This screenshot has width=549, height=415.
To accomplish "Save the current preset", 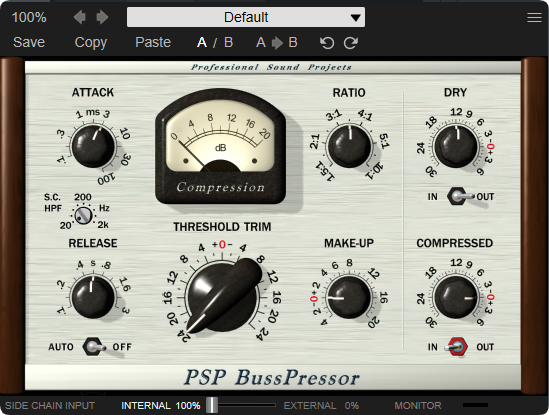I will [29, 42].
